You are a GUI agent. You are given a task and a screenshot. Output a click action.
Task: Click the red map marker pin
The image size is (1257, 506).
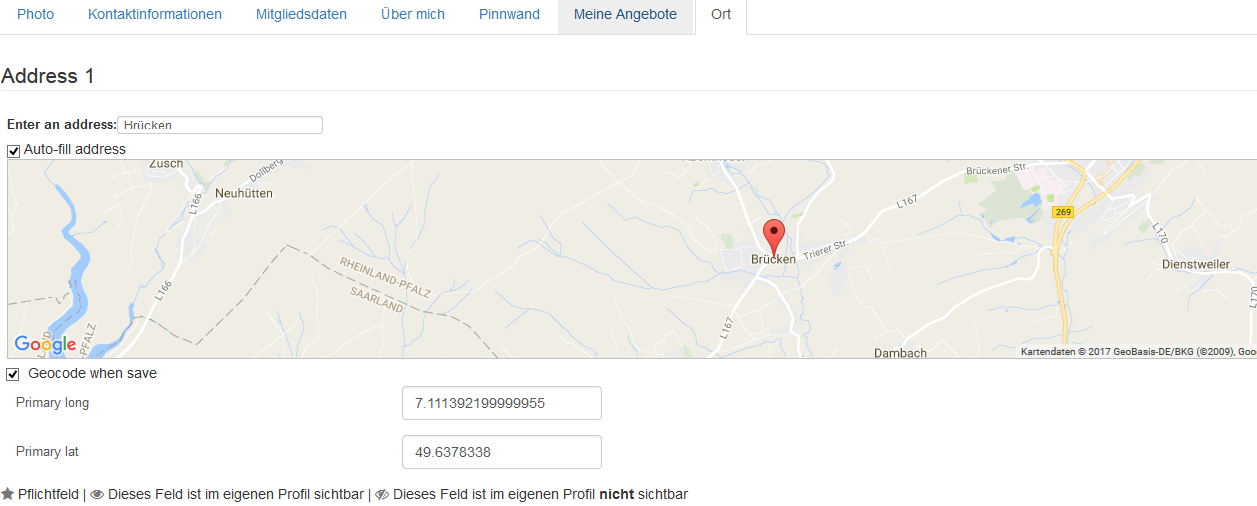coord(774,237)
